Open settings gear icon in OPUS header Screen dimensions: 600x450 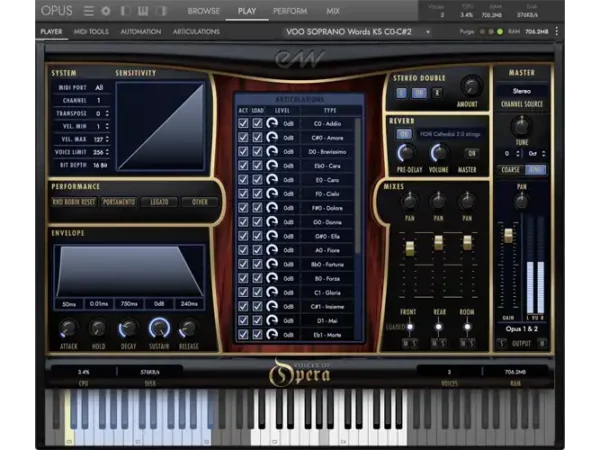pyautogui.click(x=106, y=11)
